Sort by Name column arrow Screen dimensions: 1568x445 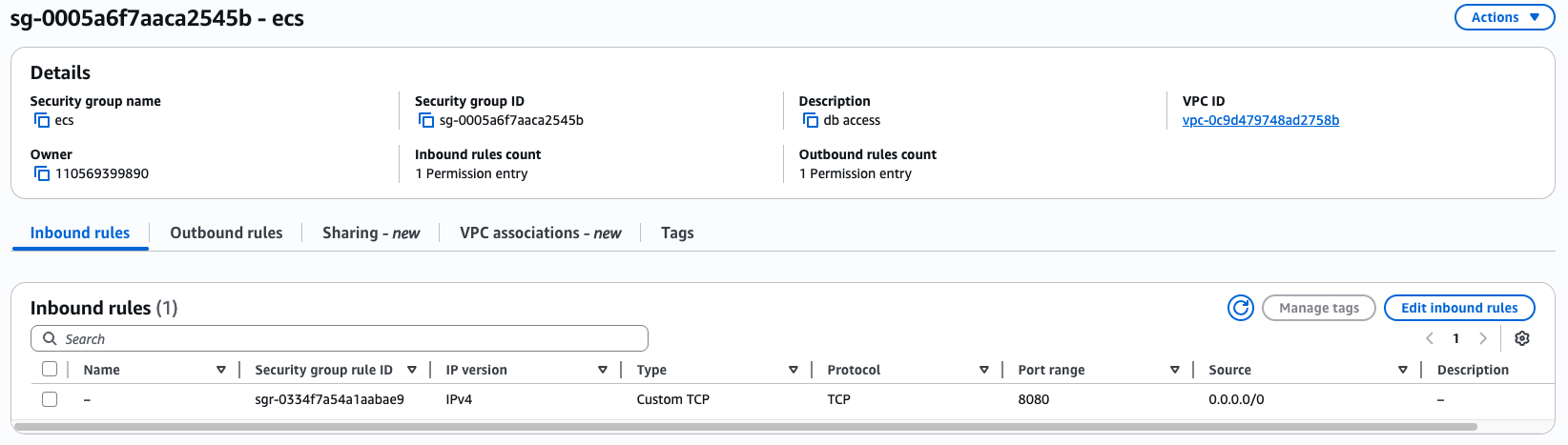coord(221,370)
